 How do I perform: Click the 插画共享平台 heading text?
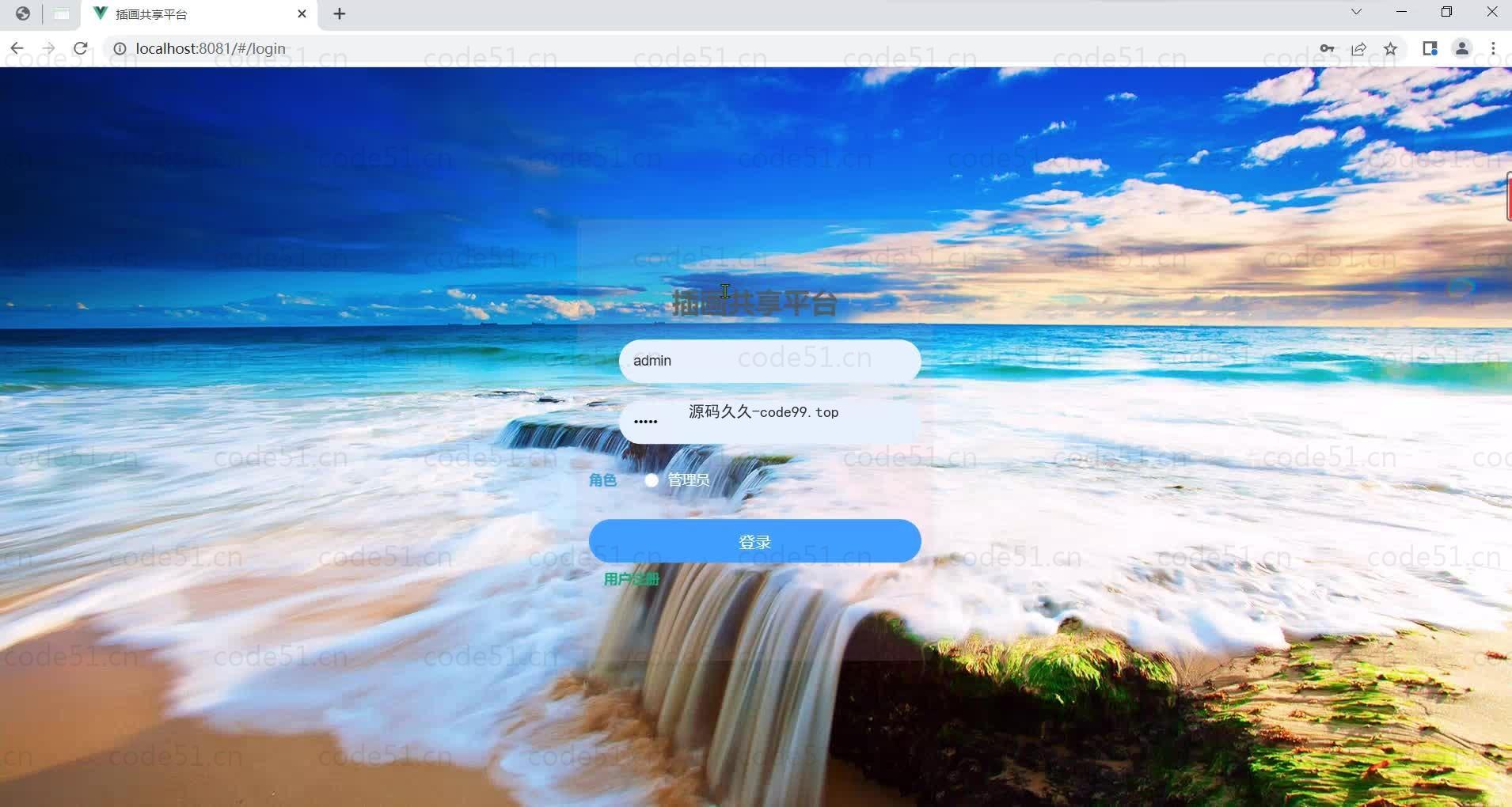coord(754,304)
